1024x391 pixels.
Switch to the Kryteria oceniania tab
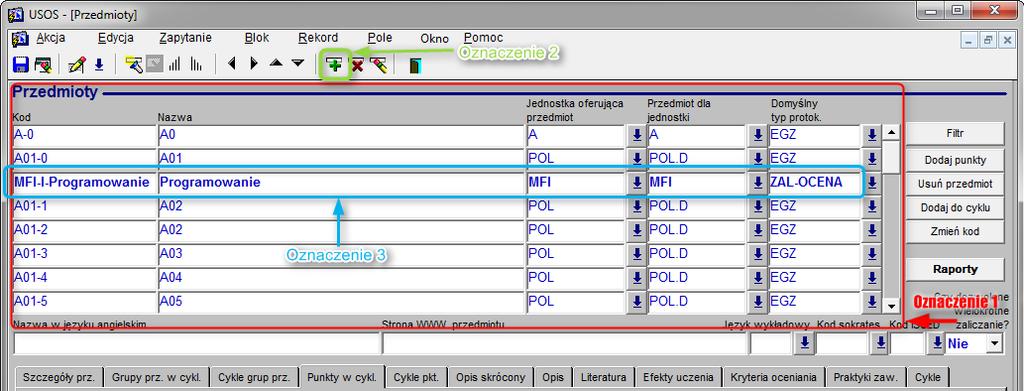click(773, 377)
